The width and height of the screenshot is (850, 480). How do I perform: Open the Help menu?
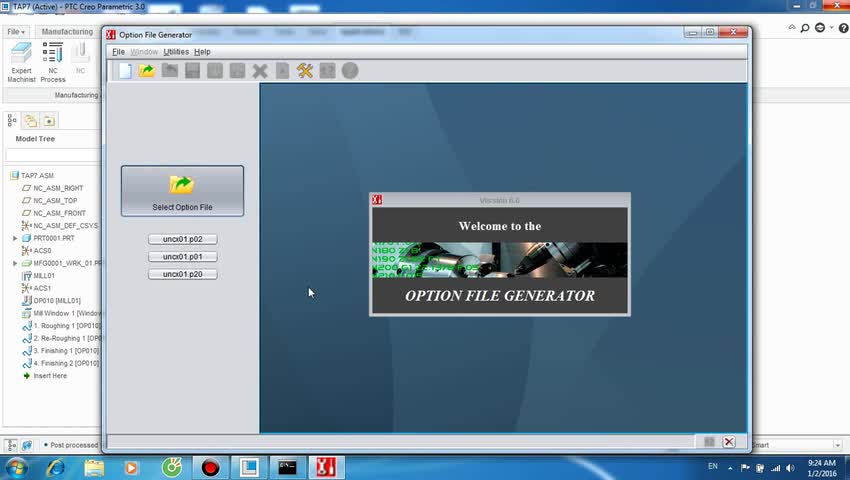click(x=202, y=52)
